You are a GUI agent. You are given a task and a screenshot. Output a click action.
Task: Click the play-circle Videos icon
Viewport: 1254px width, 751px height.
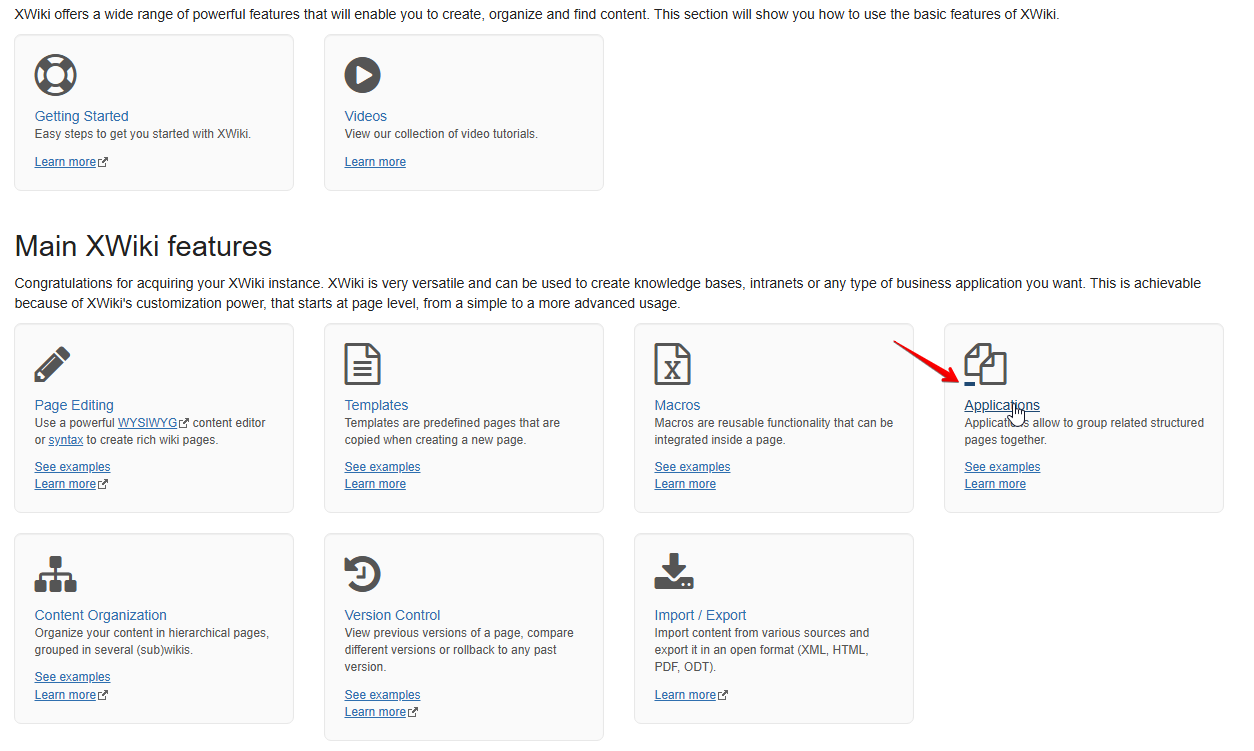click(362, 75)
